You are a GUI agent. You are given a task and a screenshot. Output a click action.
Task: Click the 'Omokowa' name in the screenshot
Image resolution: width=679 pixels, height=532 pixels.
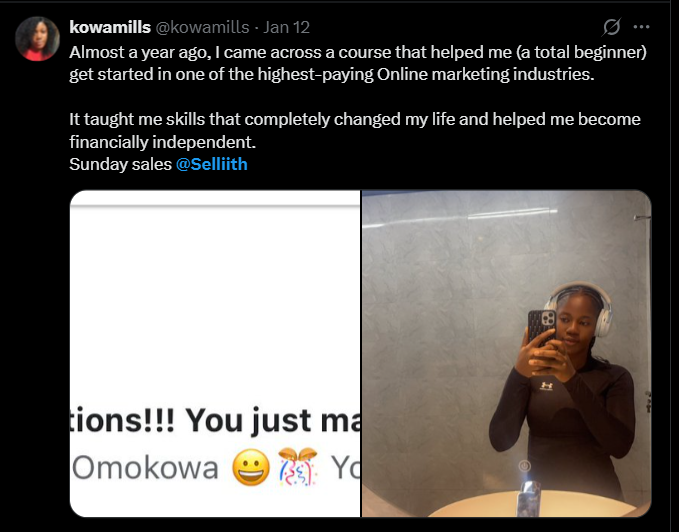coord(144,468)
